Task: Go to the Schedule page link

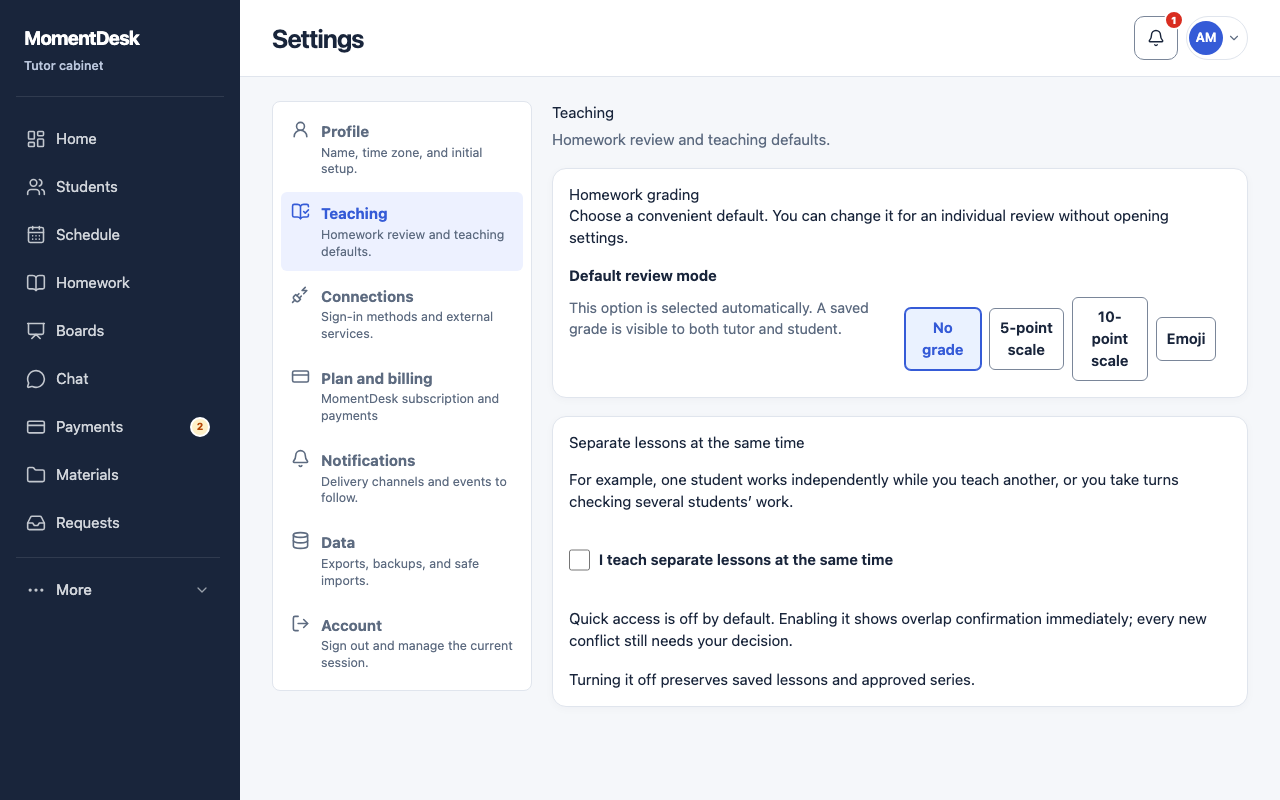Action: (120, 235)
